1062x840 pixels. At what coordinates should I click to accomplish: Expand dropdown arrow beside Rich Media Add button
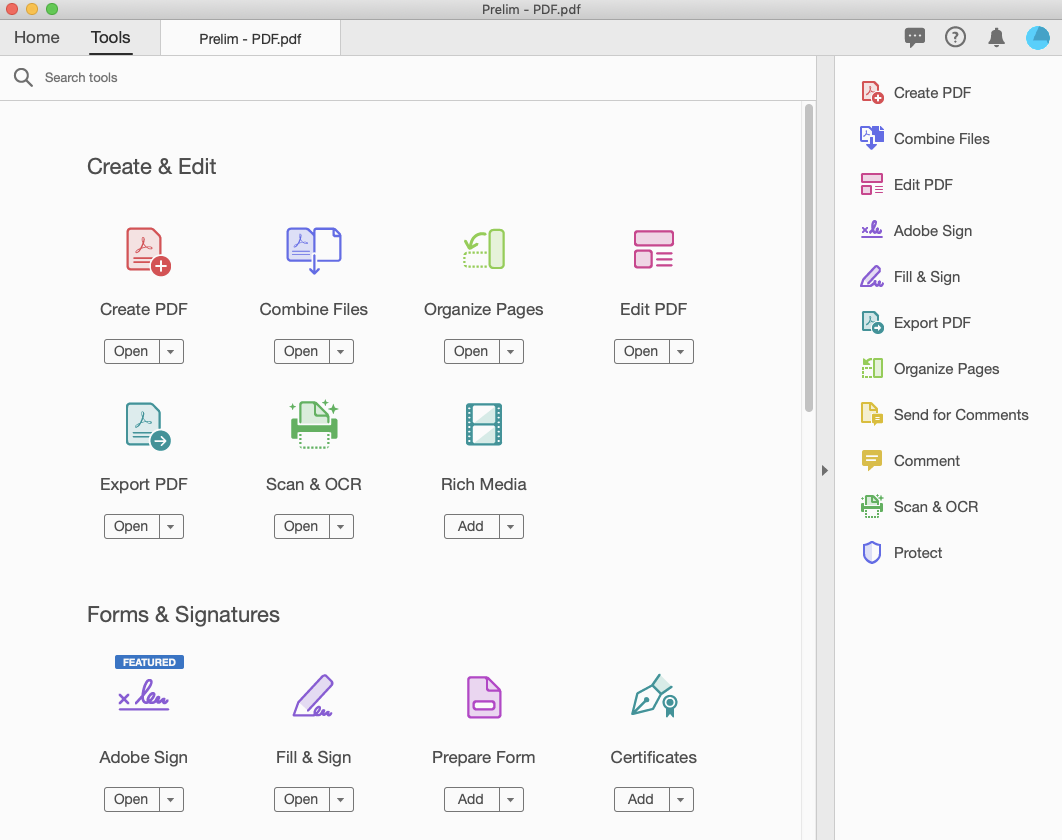[x=511, y=526]
